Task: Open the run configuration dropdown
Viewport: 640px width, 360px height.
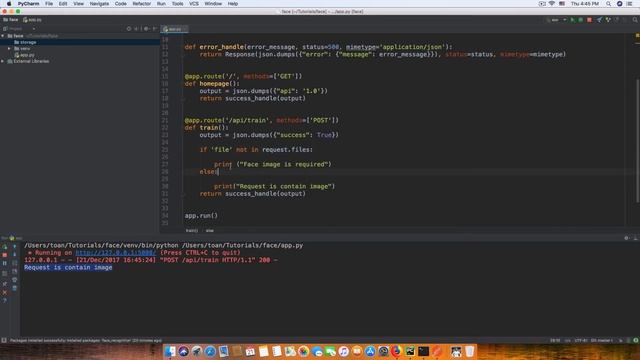Action: [556, 20]
